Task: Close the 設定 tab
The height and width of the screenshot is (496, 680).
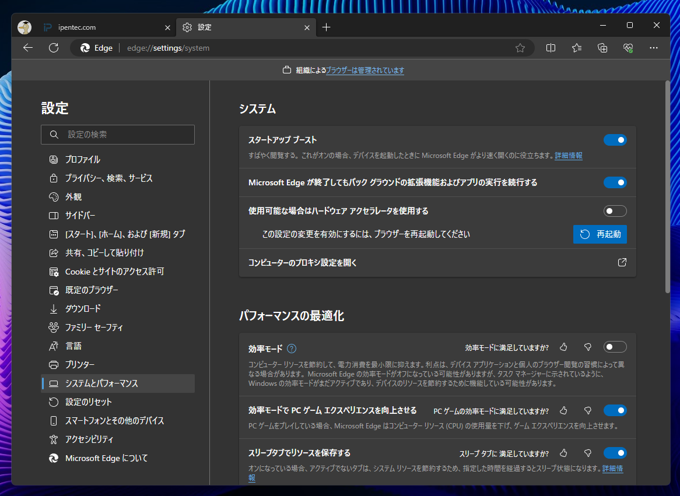Action: click(307, 27)
